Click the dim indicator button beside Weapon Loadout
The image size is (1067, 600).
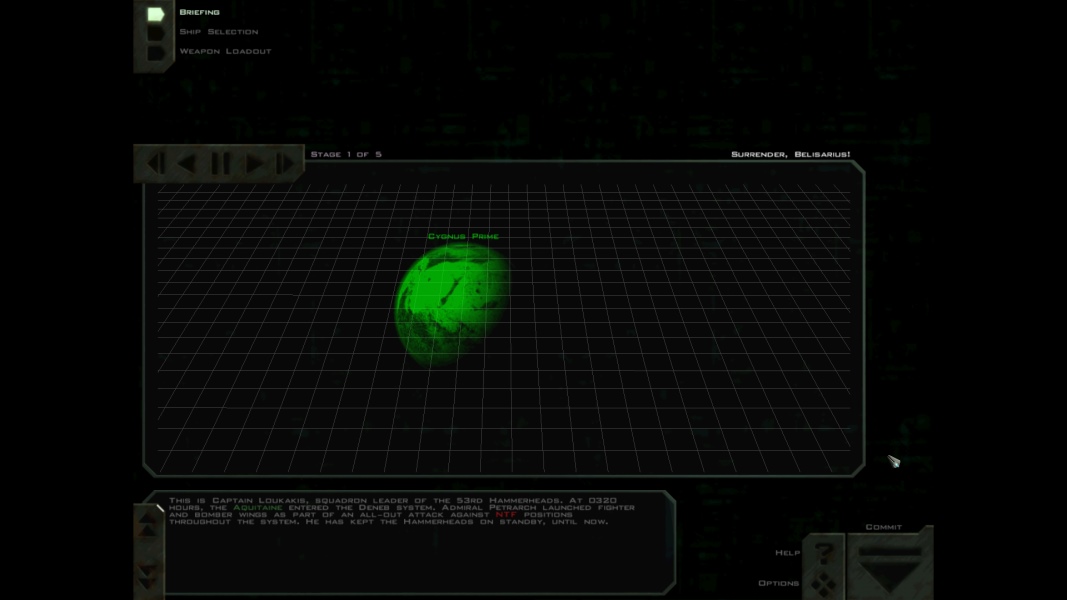[x=155, y=52]
